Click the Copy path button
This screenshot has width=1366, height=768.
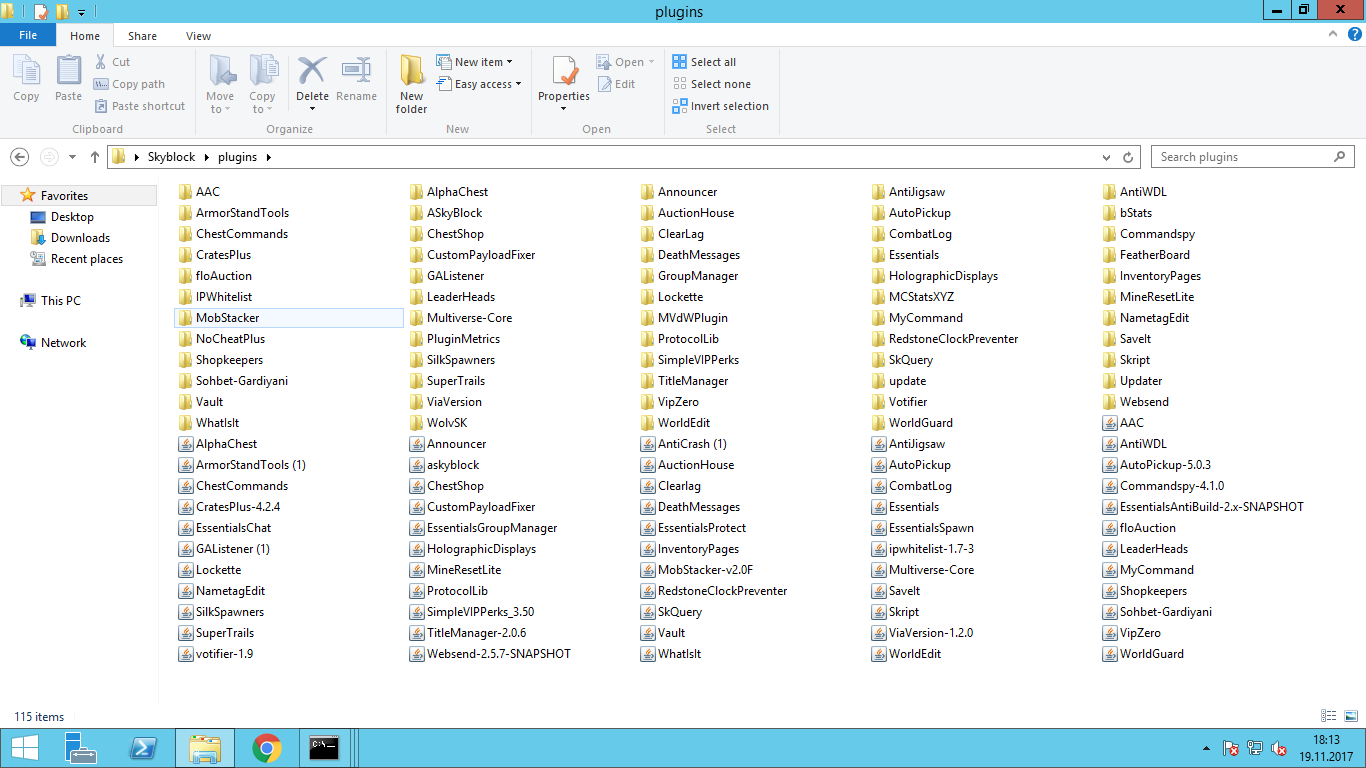129,84
